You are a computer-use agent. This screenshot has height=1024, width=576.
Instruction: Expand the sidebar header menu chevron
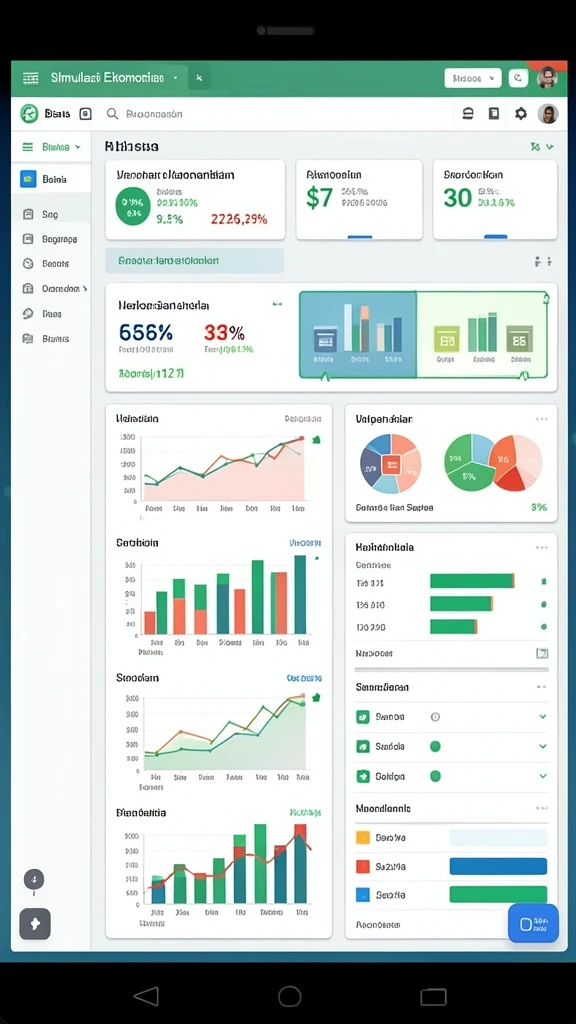[x=78, y=147]
